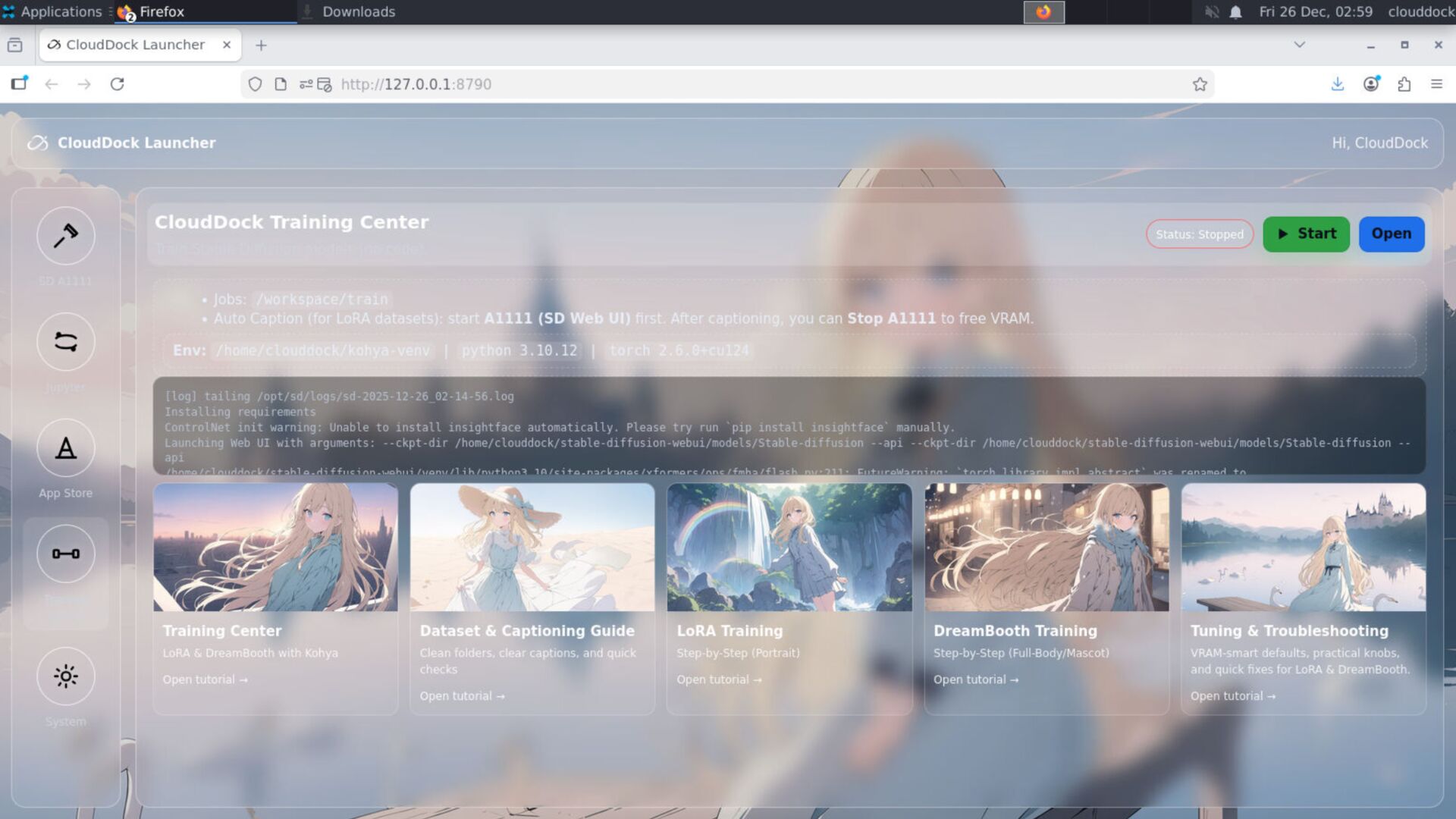Open the App Store sidebar panel

click(x=65, y=449)
